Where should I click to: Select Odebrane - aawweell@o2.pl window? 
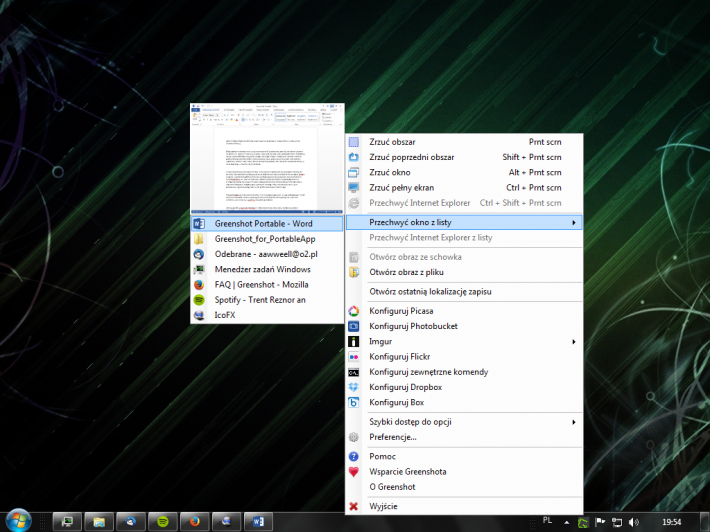[x=267, y=254]
